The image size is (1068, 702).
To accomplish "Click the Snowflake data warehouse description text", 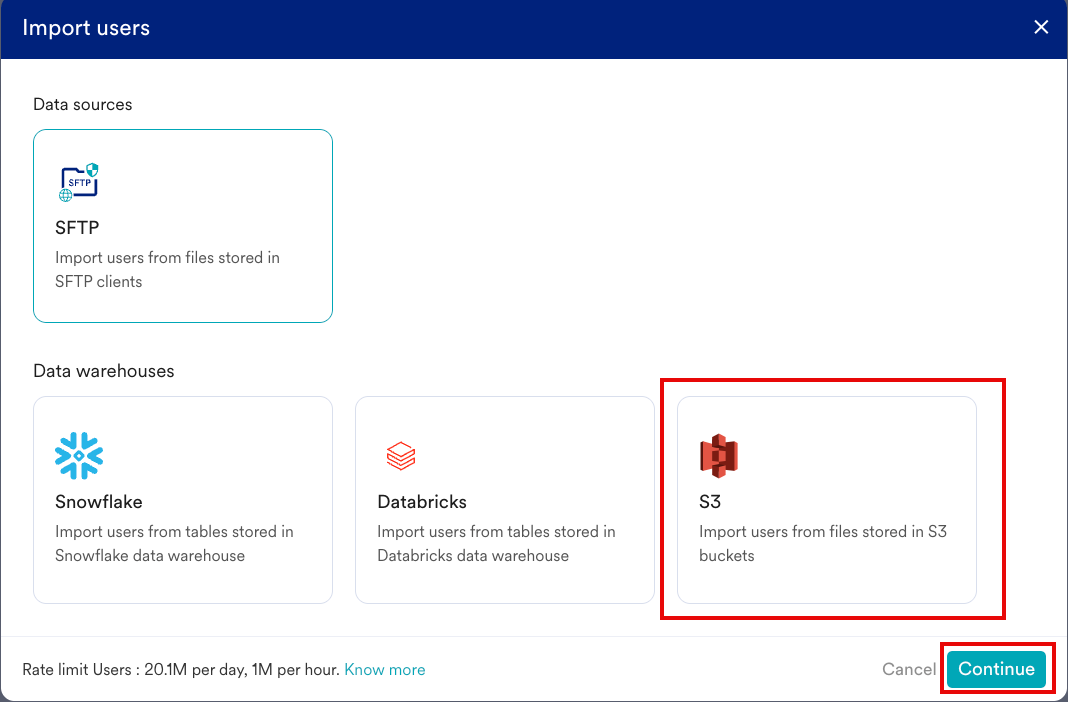I will (174, 544).
